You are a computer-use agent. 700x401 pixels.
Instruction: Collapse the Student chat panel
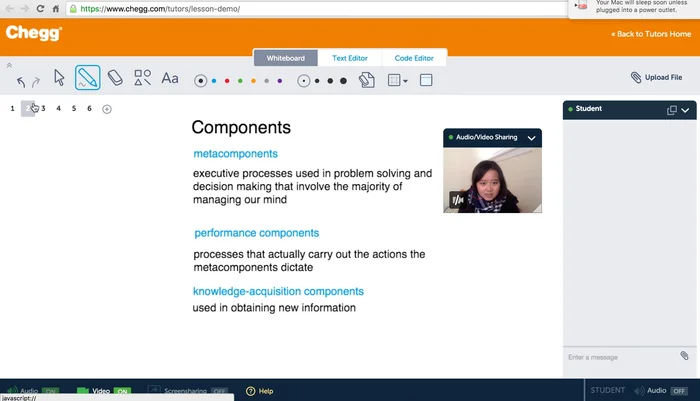(687, 109)
